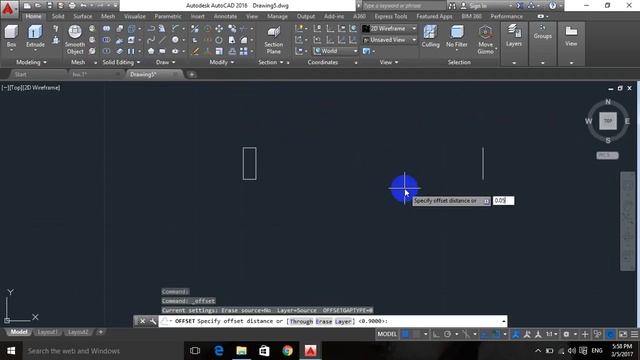Click the offset distance input field
640x360 pixels.
point(503,201)
